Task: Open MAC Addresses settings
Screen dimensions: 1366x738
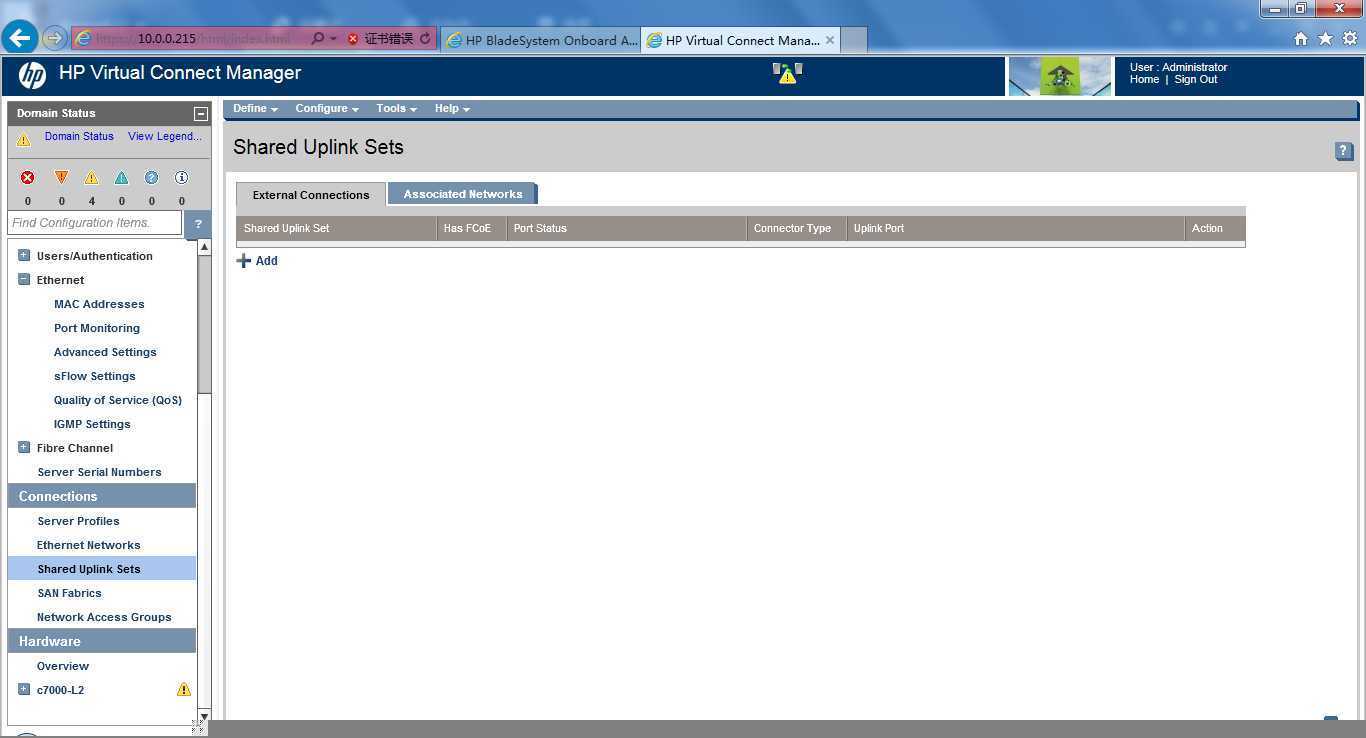Action: [x=99, y=304]
